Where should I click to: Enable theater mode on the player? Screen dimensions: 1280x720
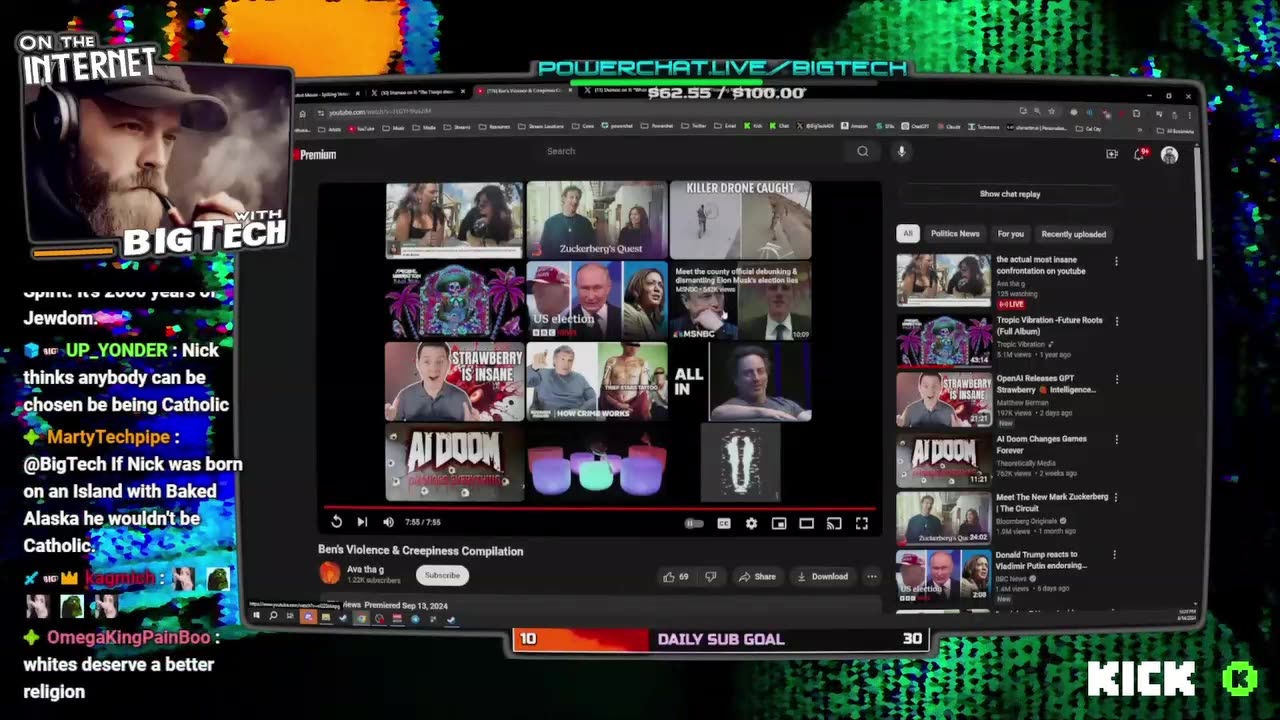[806, 523]
